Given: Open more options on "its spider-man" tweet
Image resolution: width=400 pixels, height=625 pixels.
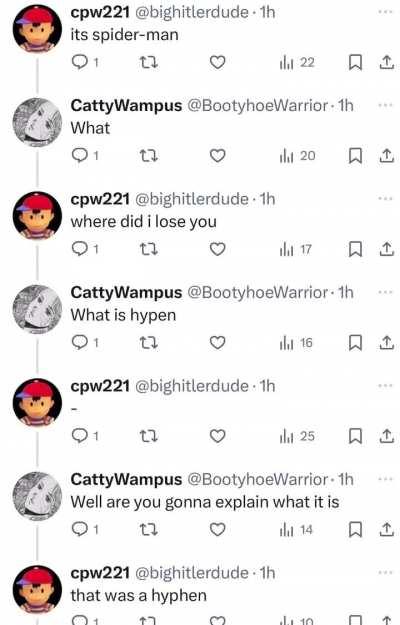Looking at the screenshot, I should point(385,12).
